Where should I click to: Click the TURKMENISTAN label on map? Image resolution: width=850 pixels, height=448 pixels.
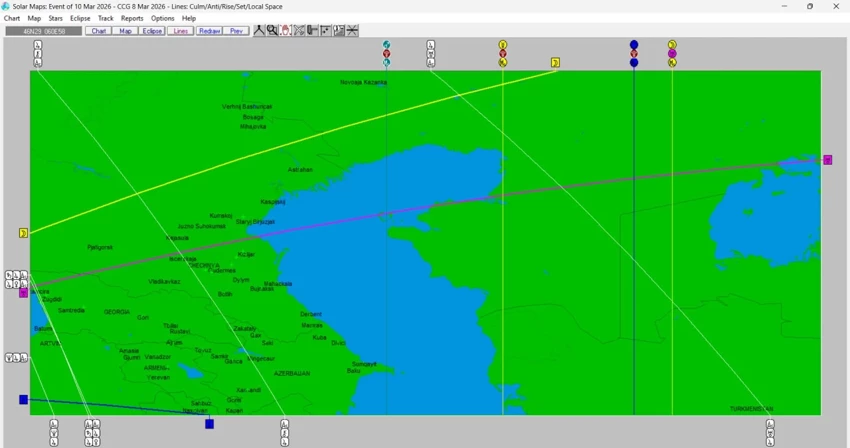tap(751, 409)
